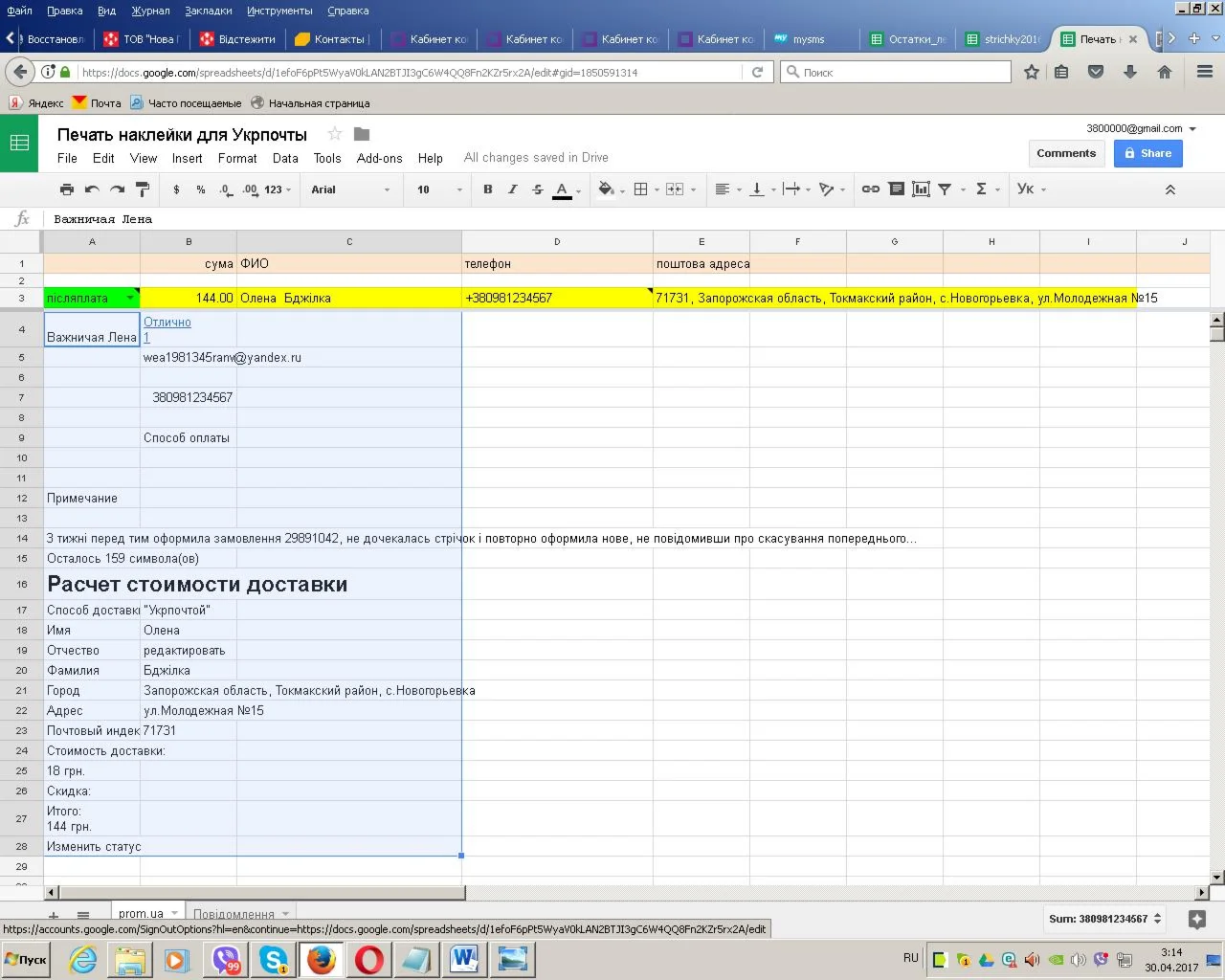Star this spreadsheet document

click(x=334, y=134)
